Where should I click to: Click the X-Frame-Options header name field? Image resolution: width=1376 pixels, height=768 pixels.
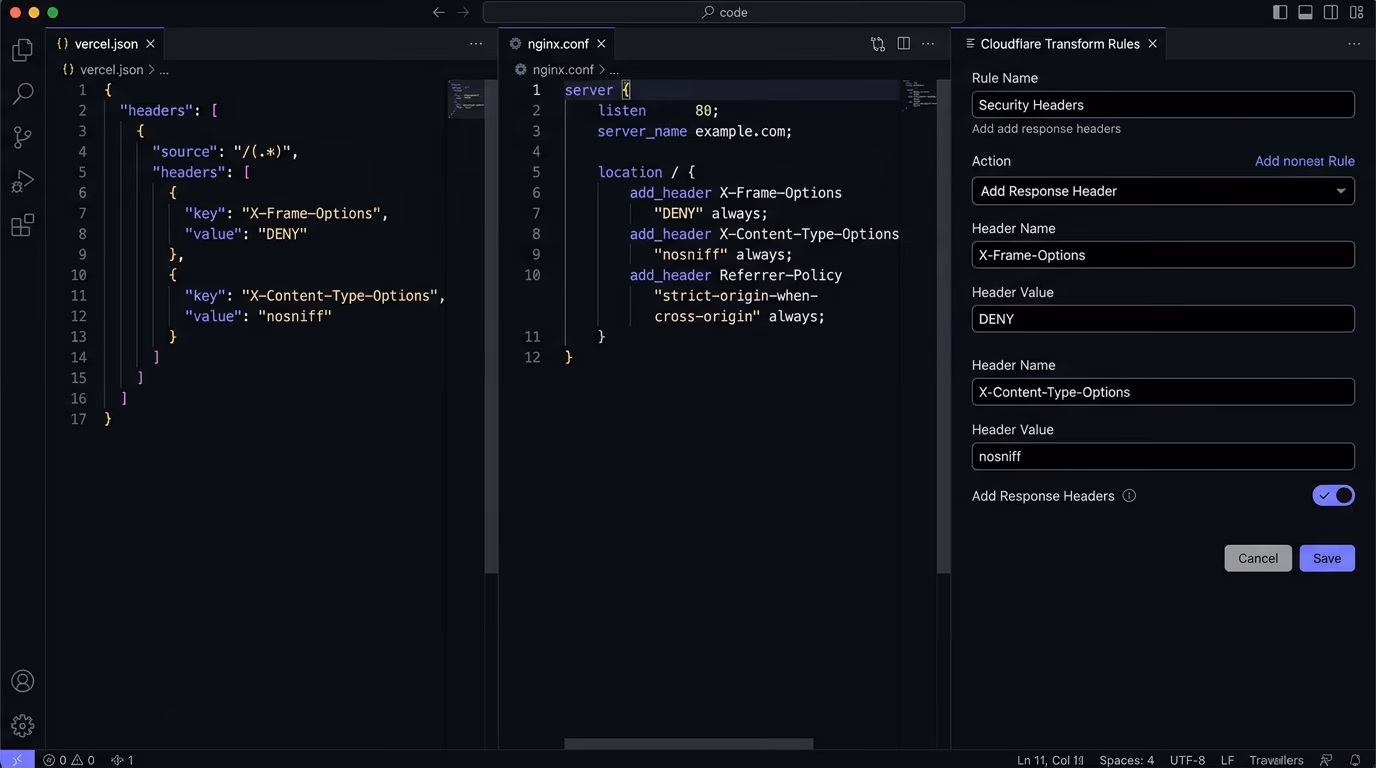(1163, 255)
